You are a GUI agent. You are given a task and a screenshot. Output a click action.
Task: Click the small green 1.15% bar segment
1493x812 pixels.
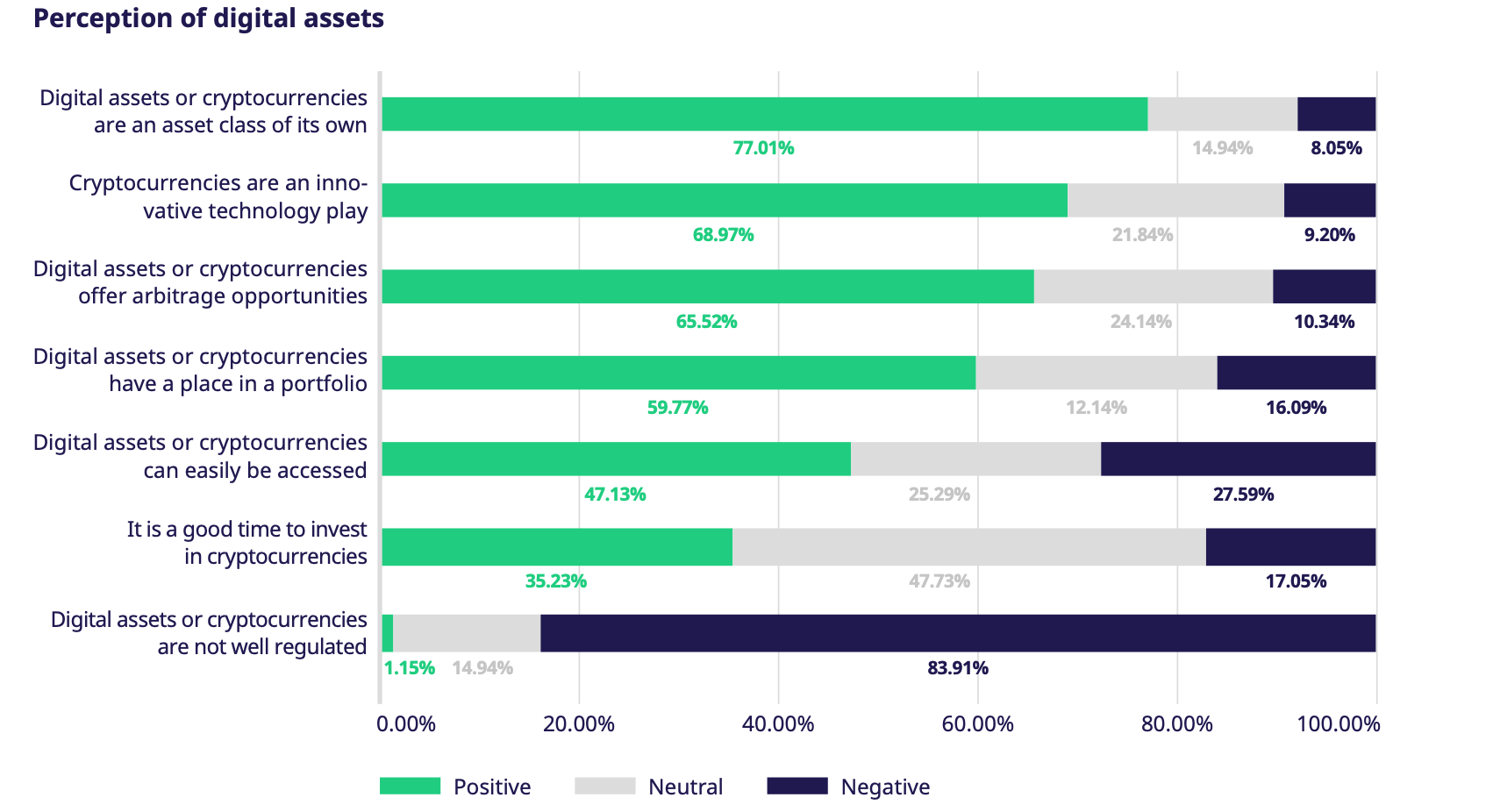(388, 633)
